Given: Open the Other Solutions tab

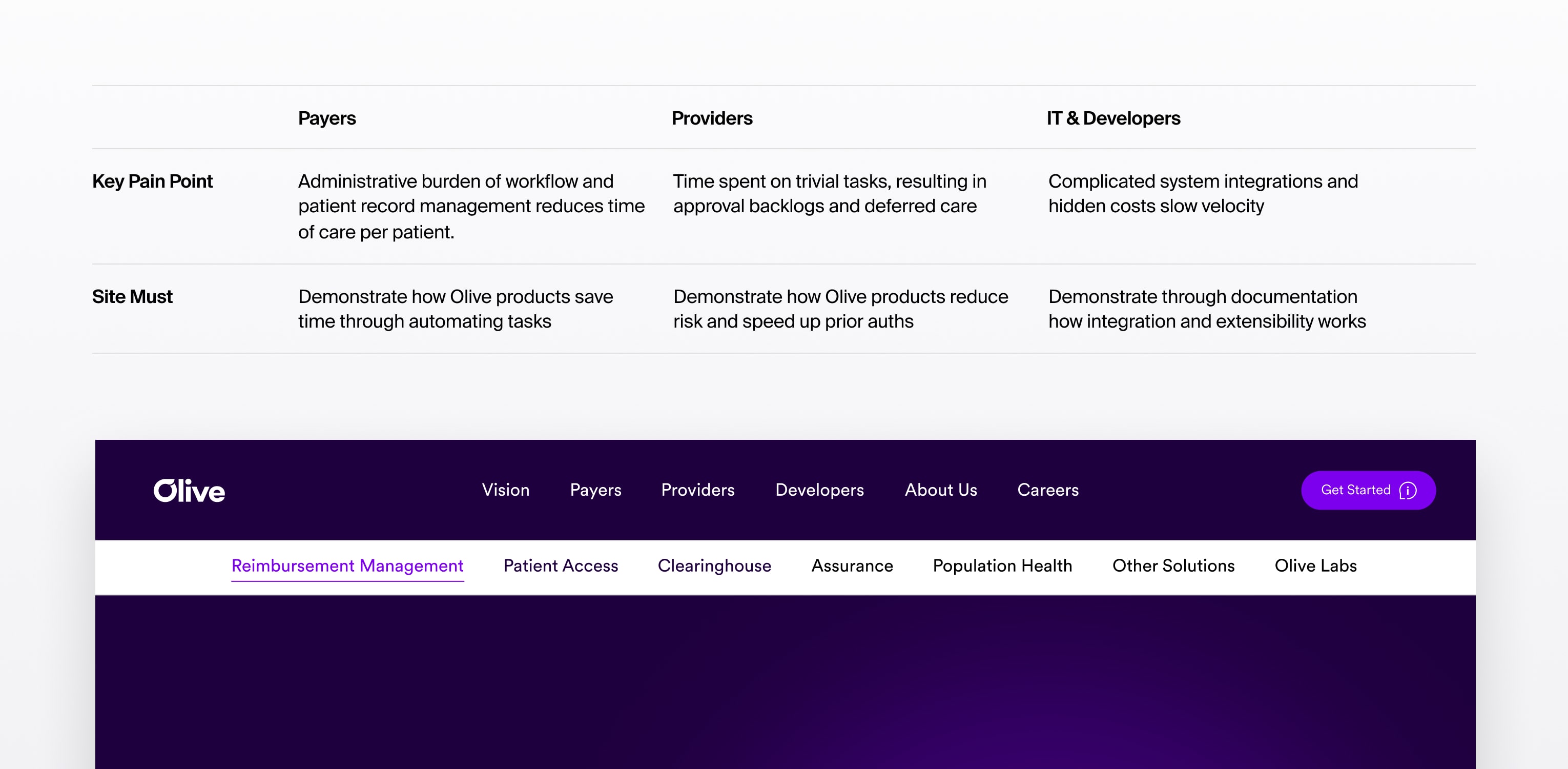Looking at the screenshot, I should tap(1173, 565).
